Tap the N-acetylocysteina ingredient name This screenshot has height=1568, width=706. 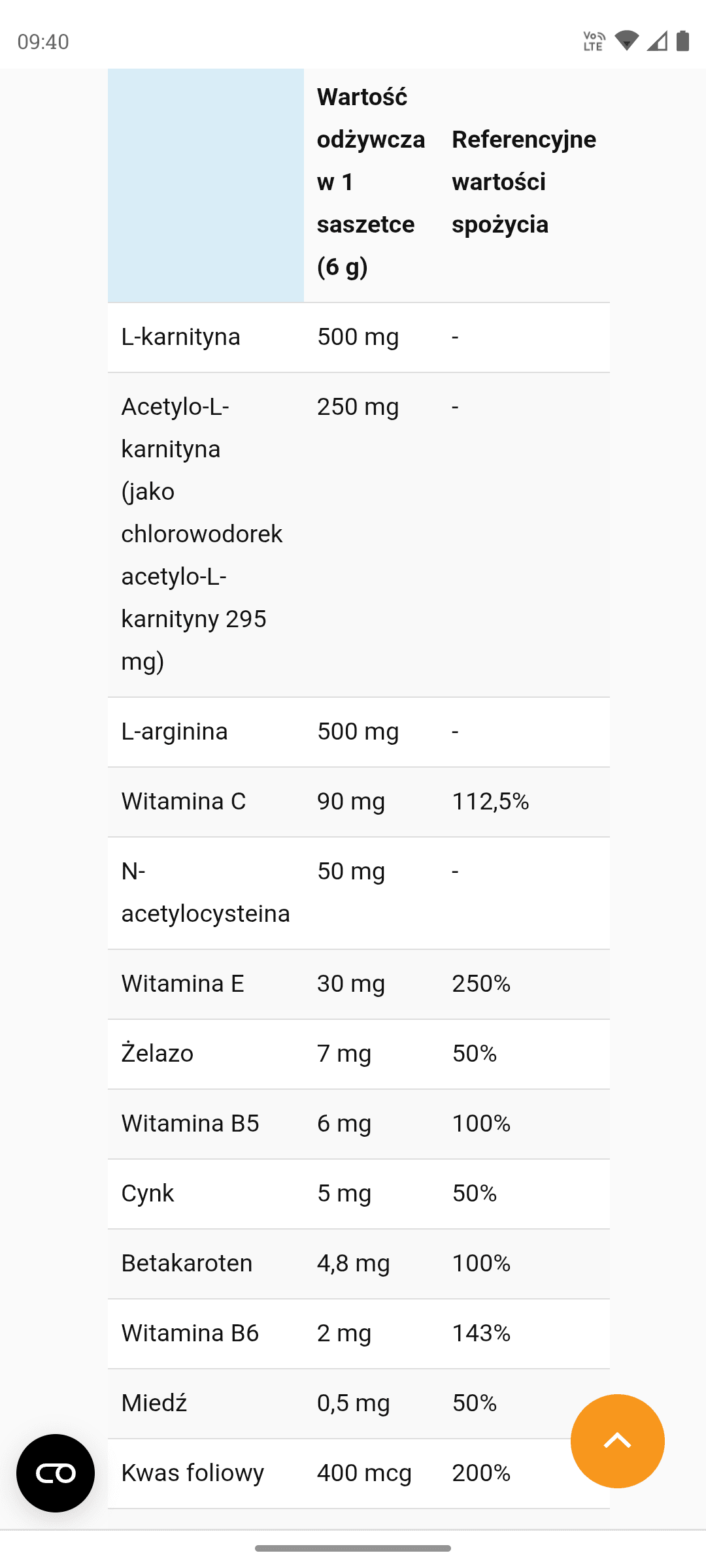click(x=205, y=892)
